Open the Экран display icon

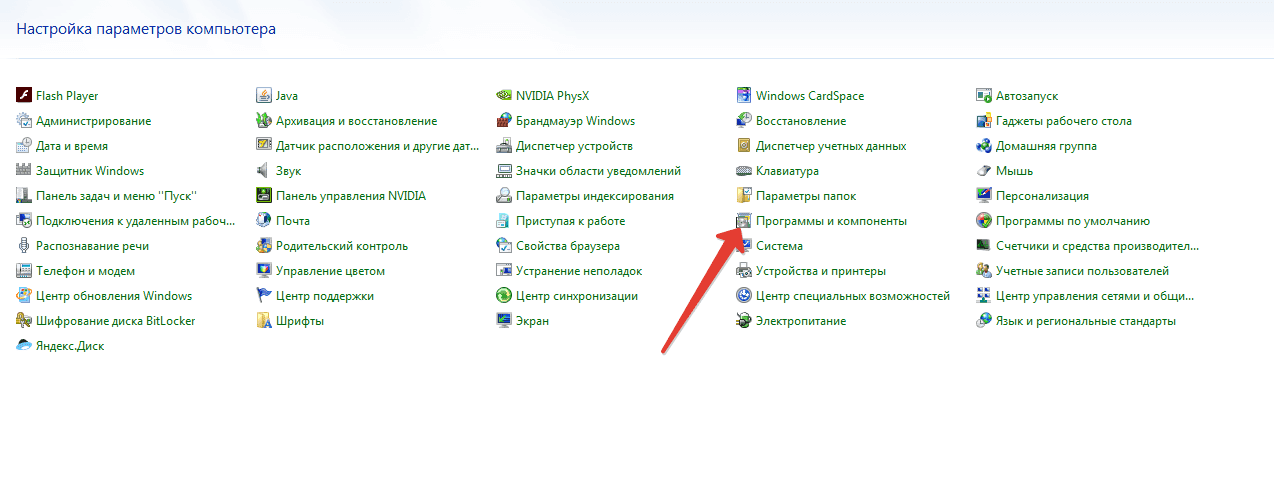click(x=504, y=321)
